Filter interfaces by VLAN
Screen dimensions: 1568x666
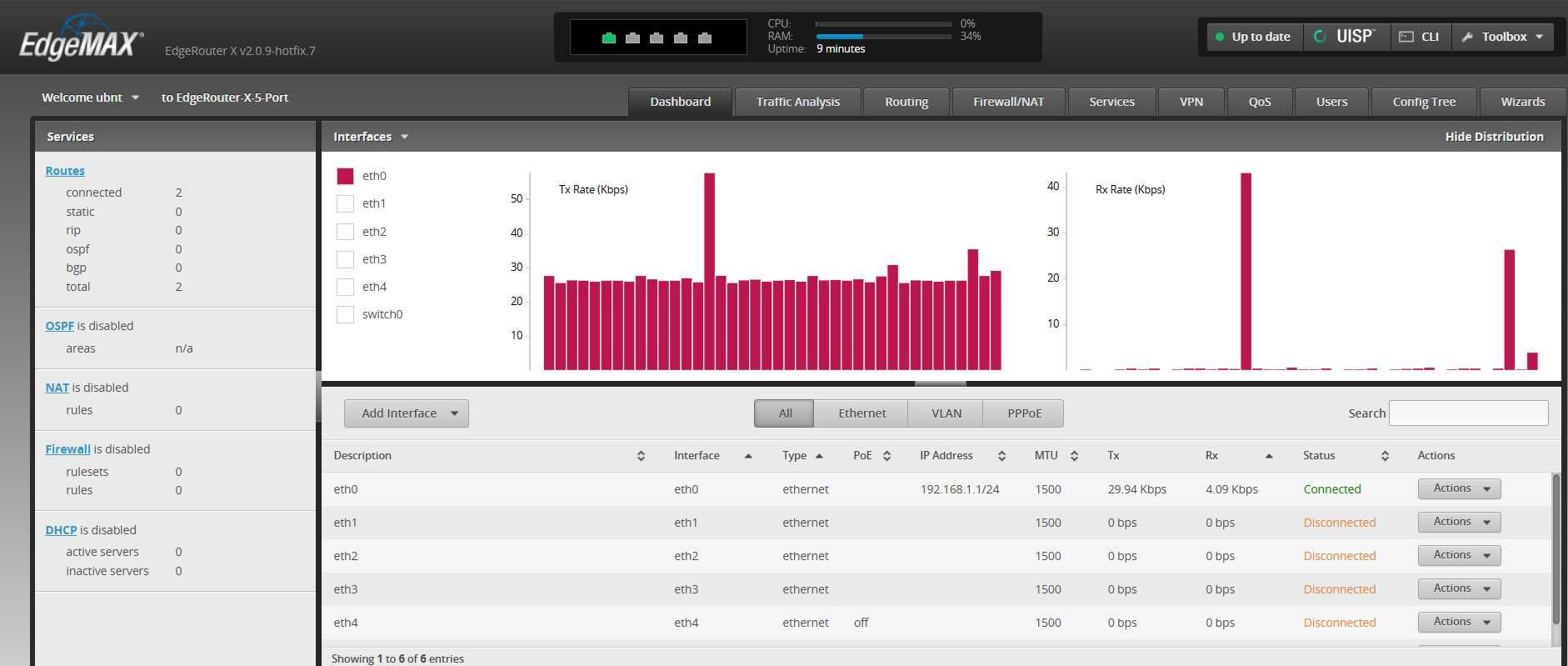coord(946,413)
